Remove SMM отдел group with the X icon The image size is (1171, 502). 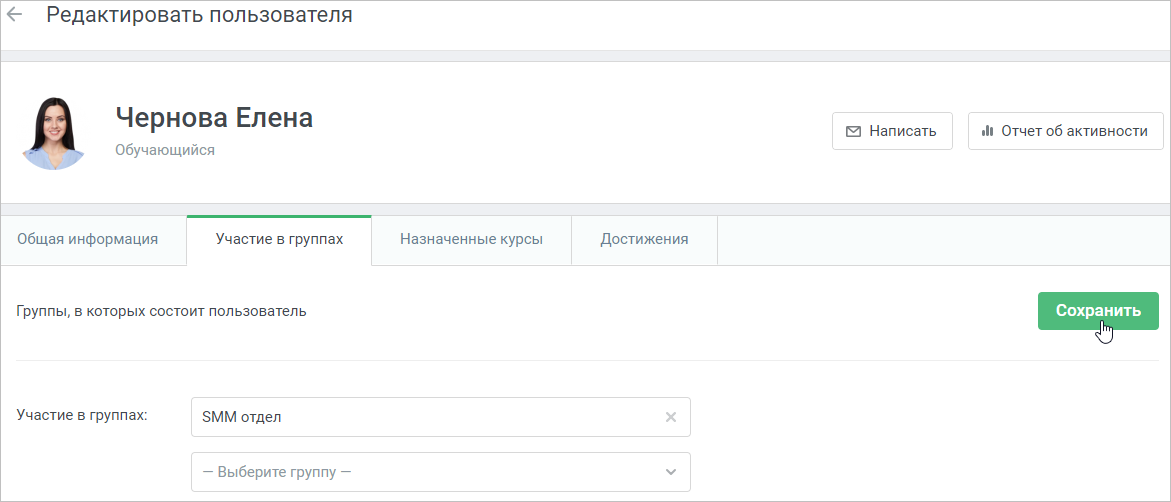(x=671, y=417)
